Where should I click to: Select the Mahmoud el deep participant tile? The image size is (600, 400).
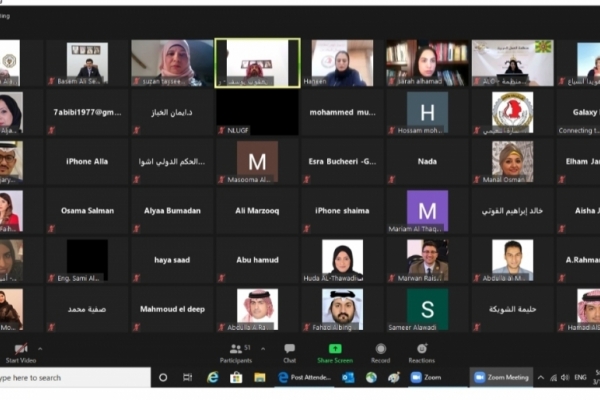click(172, 309)
